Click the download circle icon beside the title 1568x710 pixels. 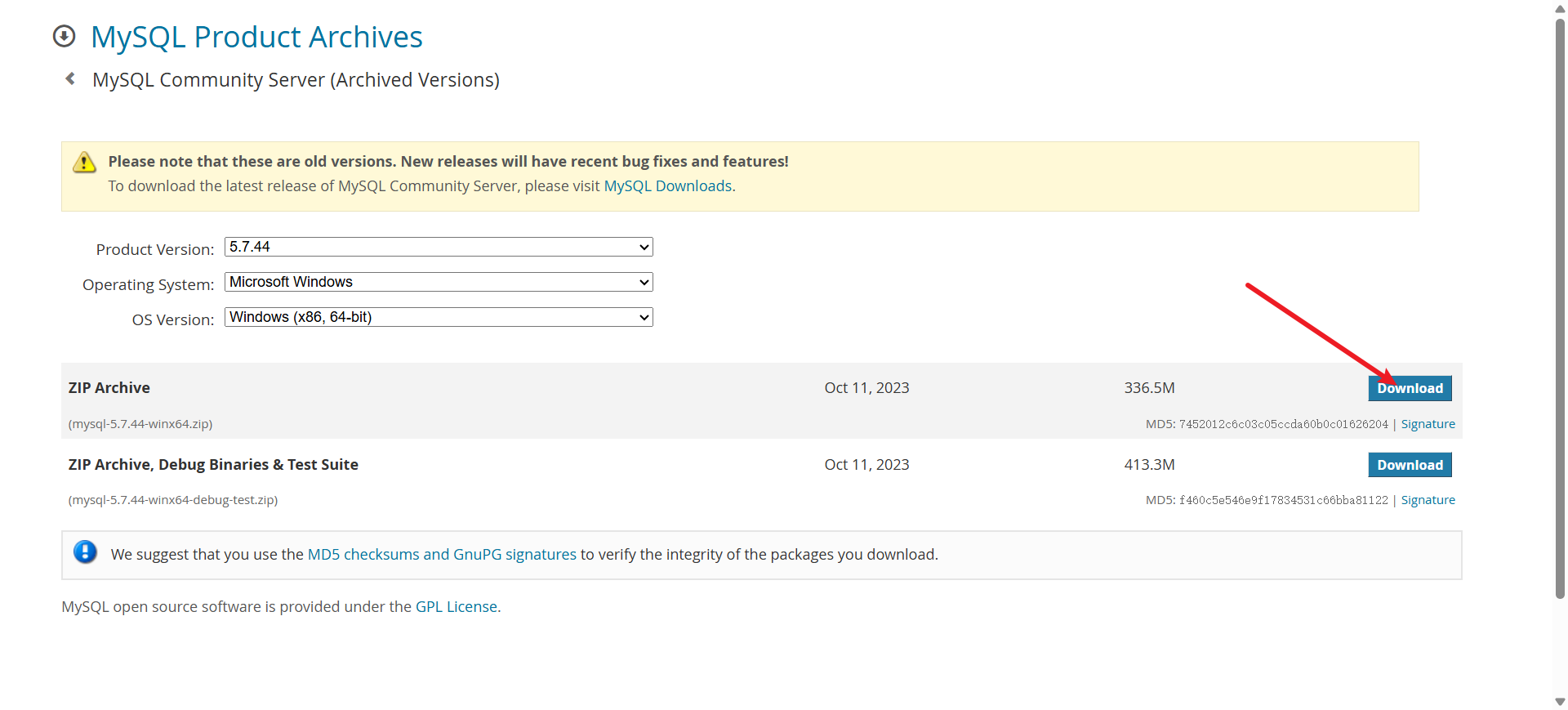point(64,36)
